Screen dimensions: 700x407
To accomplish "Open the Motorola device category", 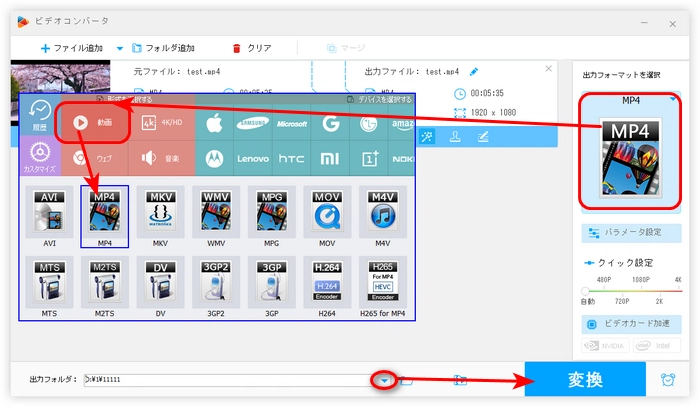I will (x=211, y=158).
